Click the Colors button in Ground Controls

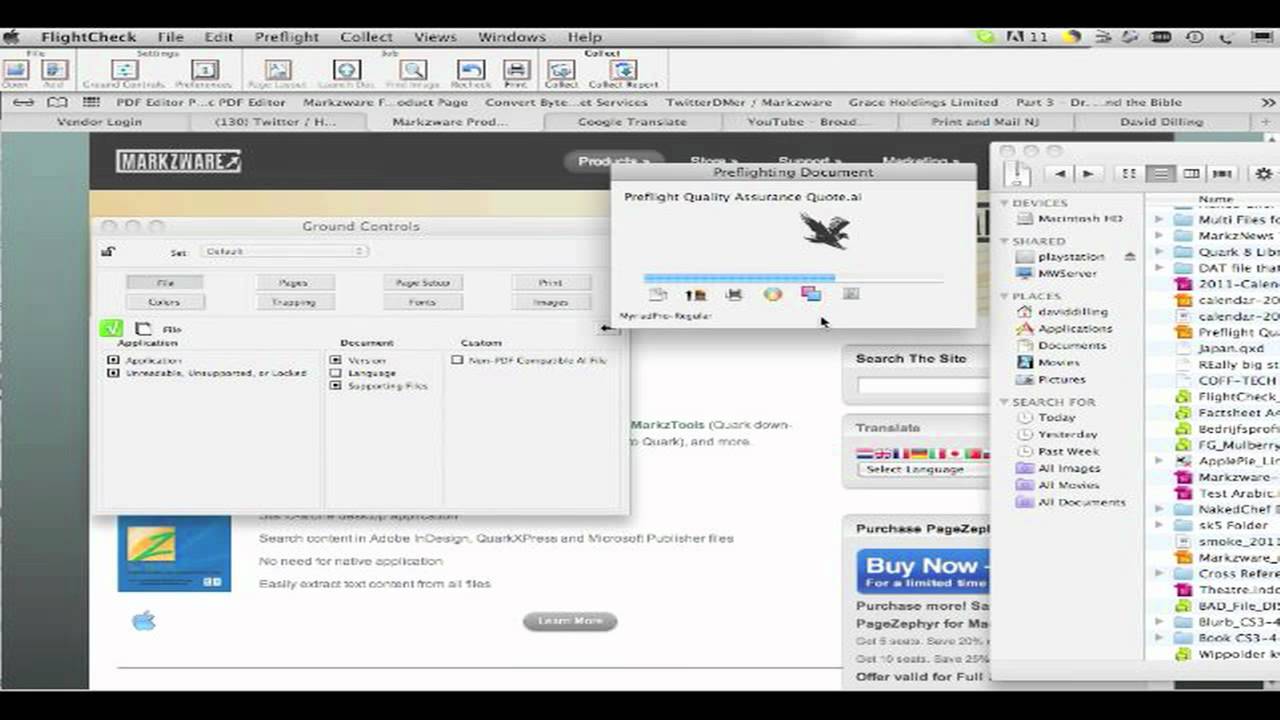coord(164,302)
